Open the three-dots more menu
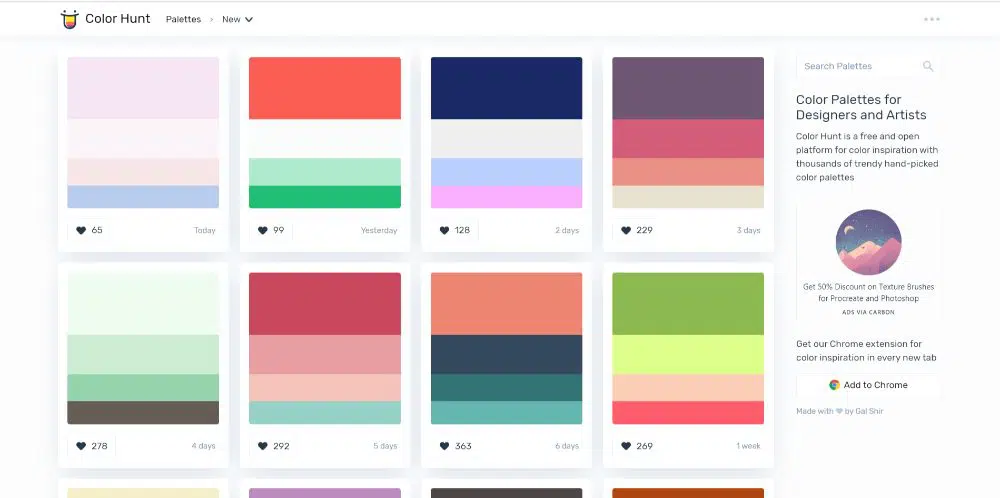Image resolution: width=1000 pixels, height=498 pixels. click(932, 19)
